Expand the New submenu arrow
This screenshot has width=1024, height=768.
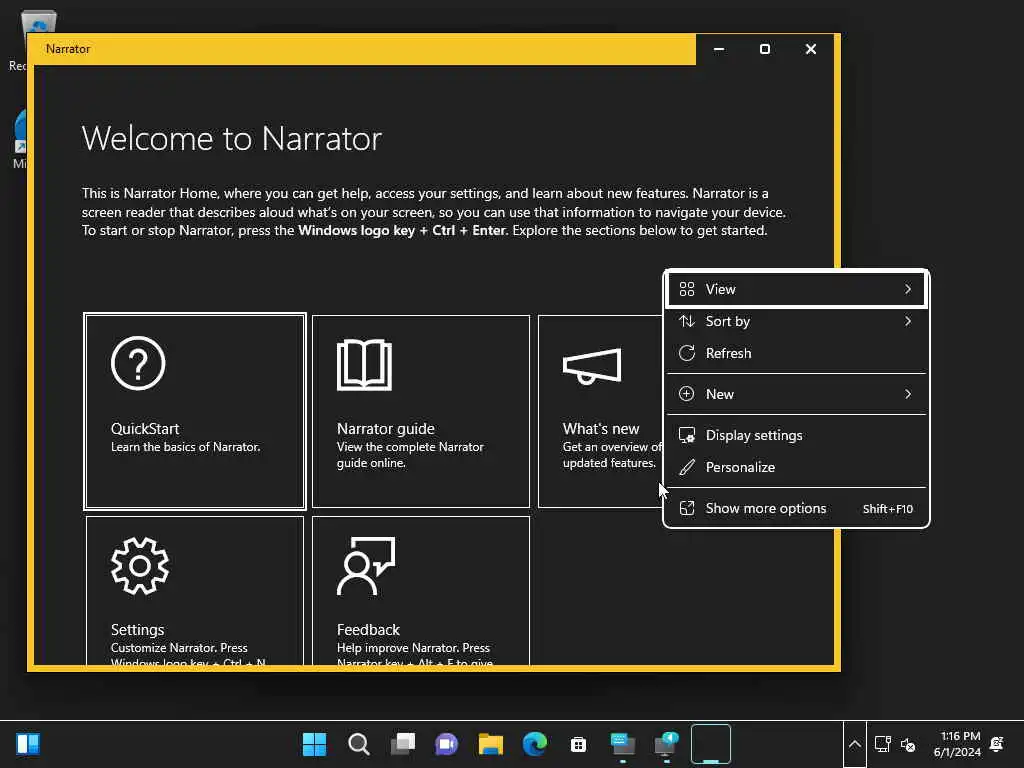[908, 394]
